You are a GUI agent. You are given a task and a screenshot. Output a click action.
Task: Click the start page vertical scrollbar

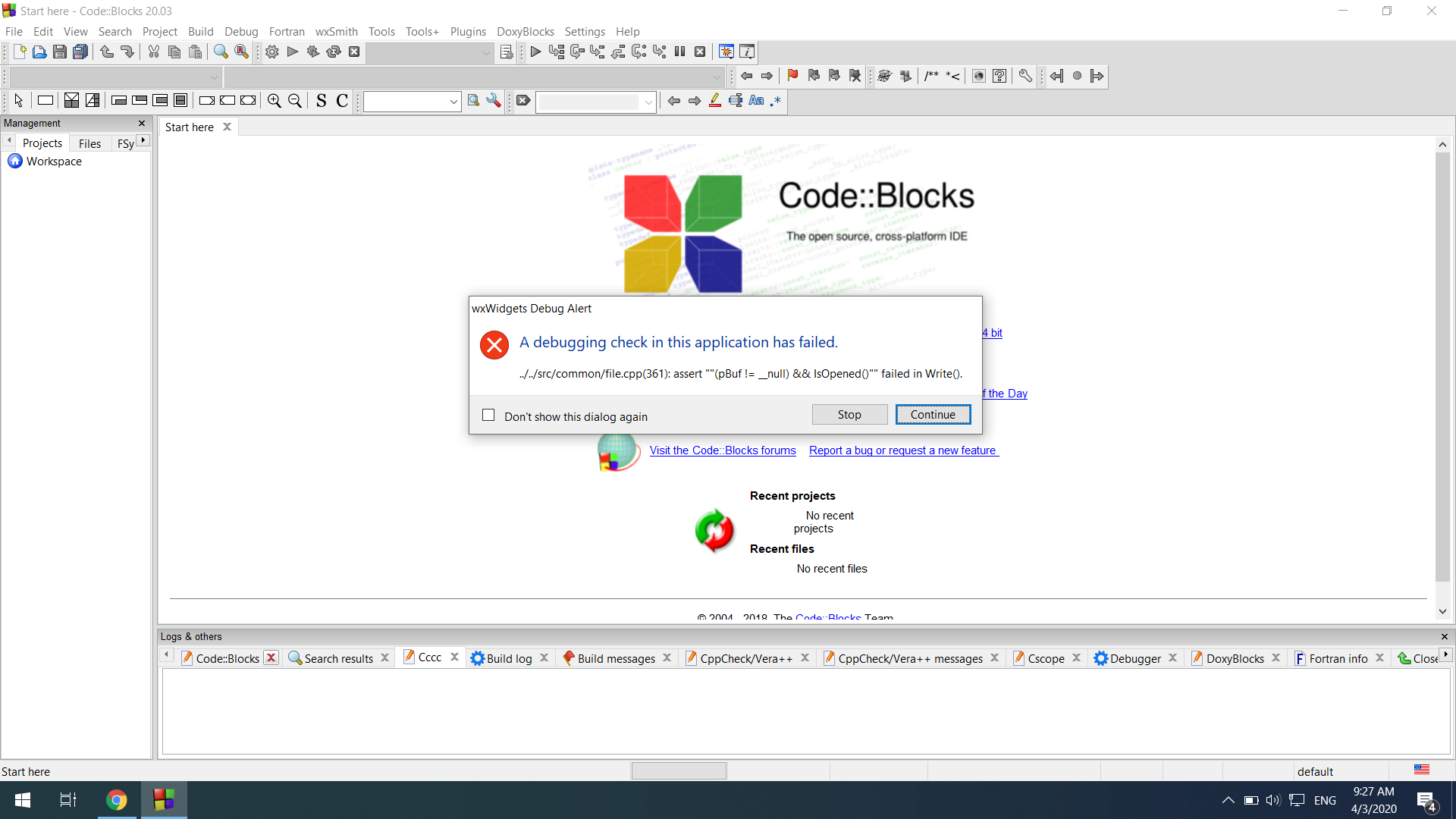pos(1442,364)
